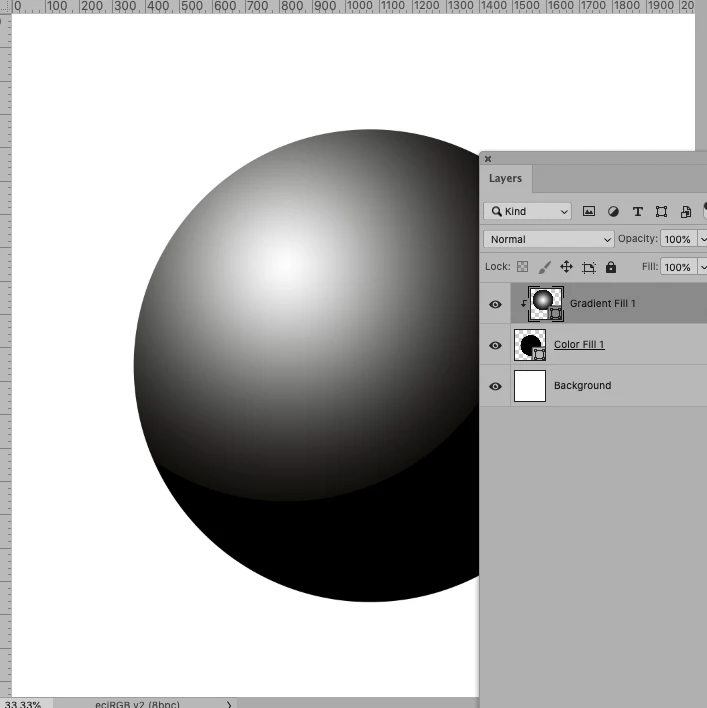Hide the Background layer
707x708 pixels.
(x=495, y=386)
